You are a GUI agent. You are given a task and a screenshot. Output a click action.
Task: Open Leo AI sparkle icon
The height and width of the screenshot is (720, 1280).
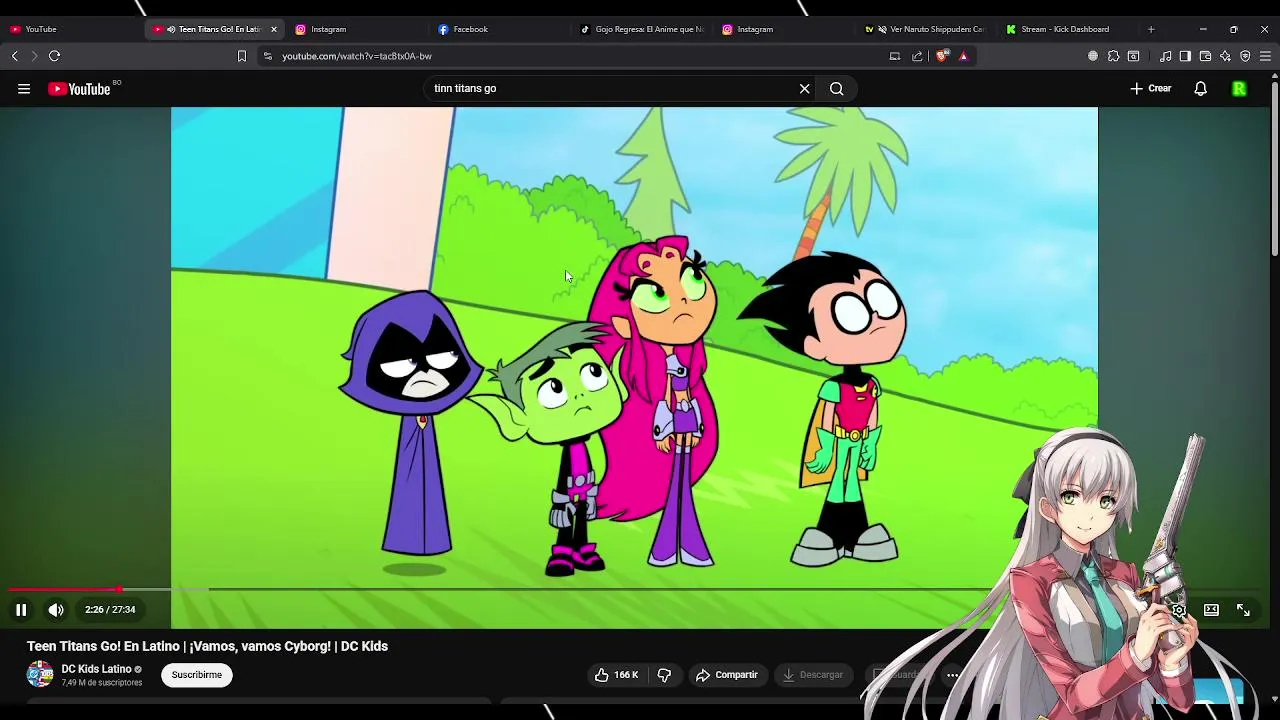pyautogui.click(x=1225, y=56)
